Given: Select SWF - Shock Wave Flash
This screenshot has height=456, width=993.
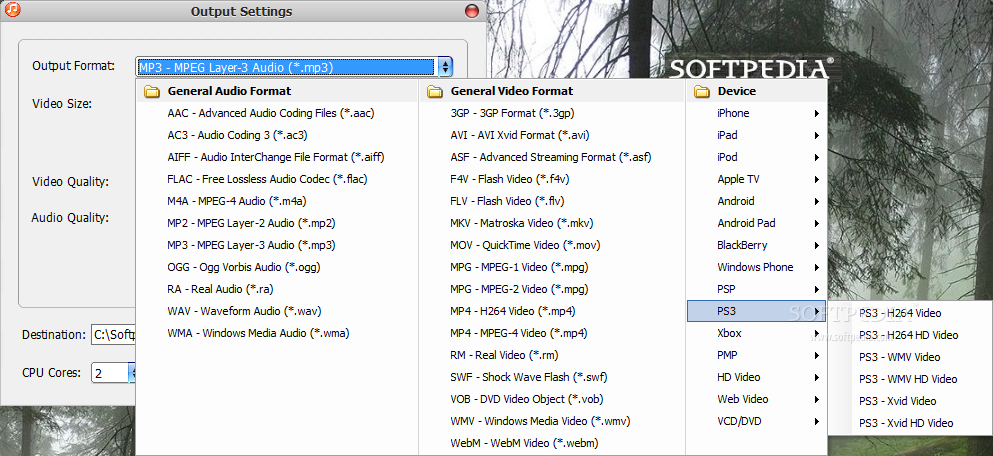Looking at the screenshot, I should coord(528,377).
